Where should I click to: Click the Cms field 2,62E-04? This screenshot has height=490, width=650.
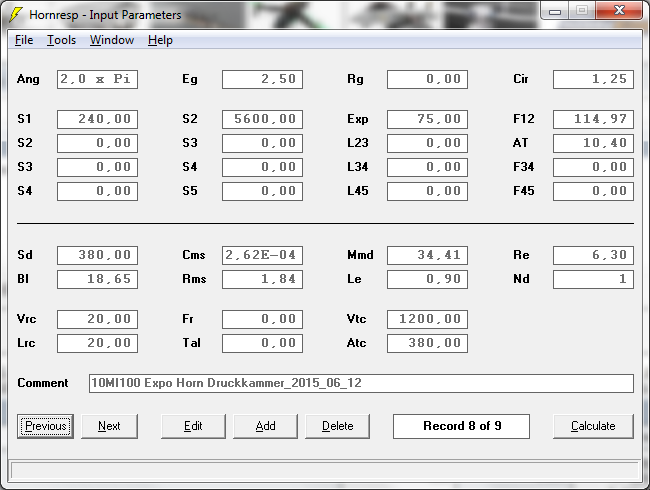(x=262, y=256)
